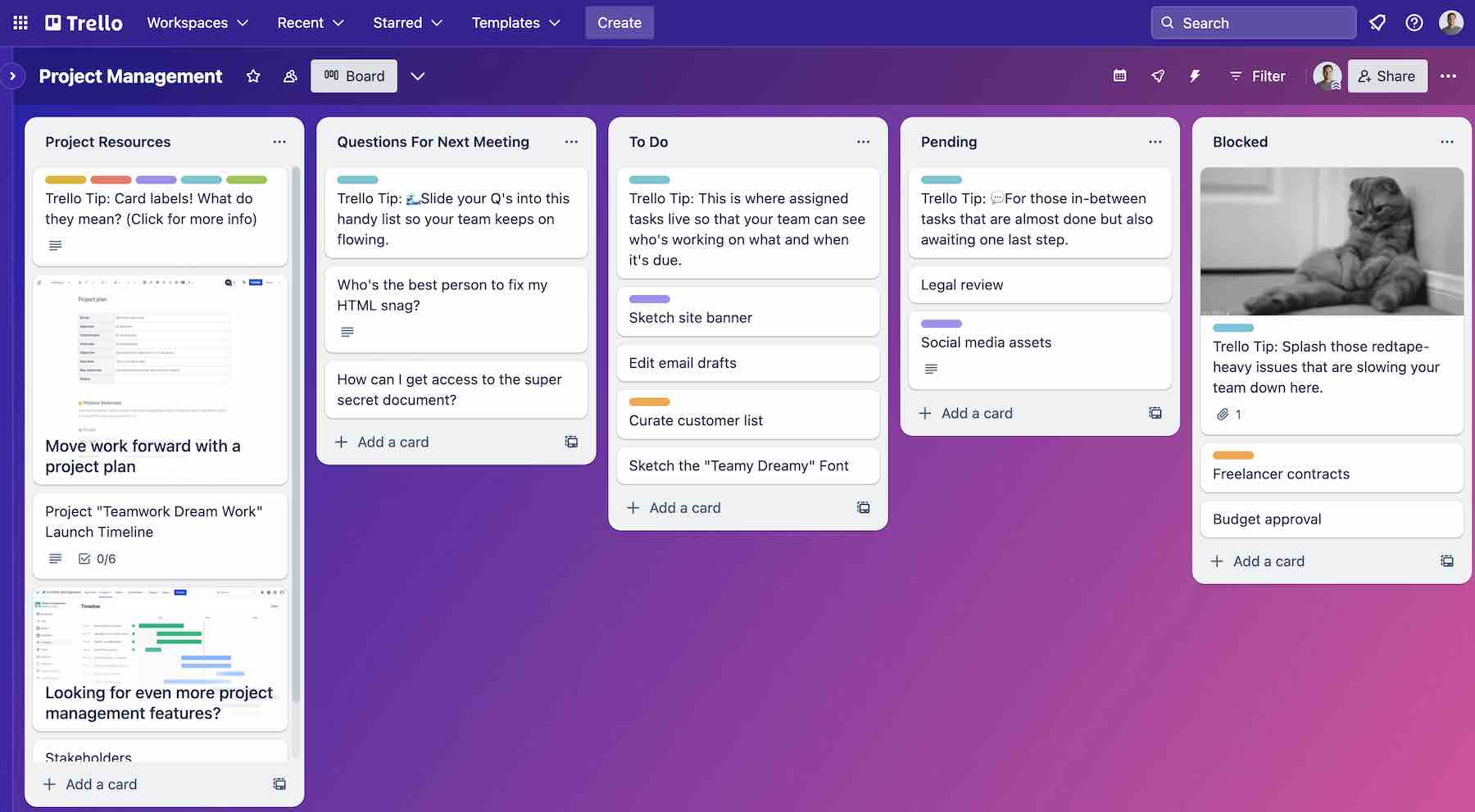Click the paper plane icon in board header
Viewport: 1475px width, 812px height.
click(x=1157, y=75)
